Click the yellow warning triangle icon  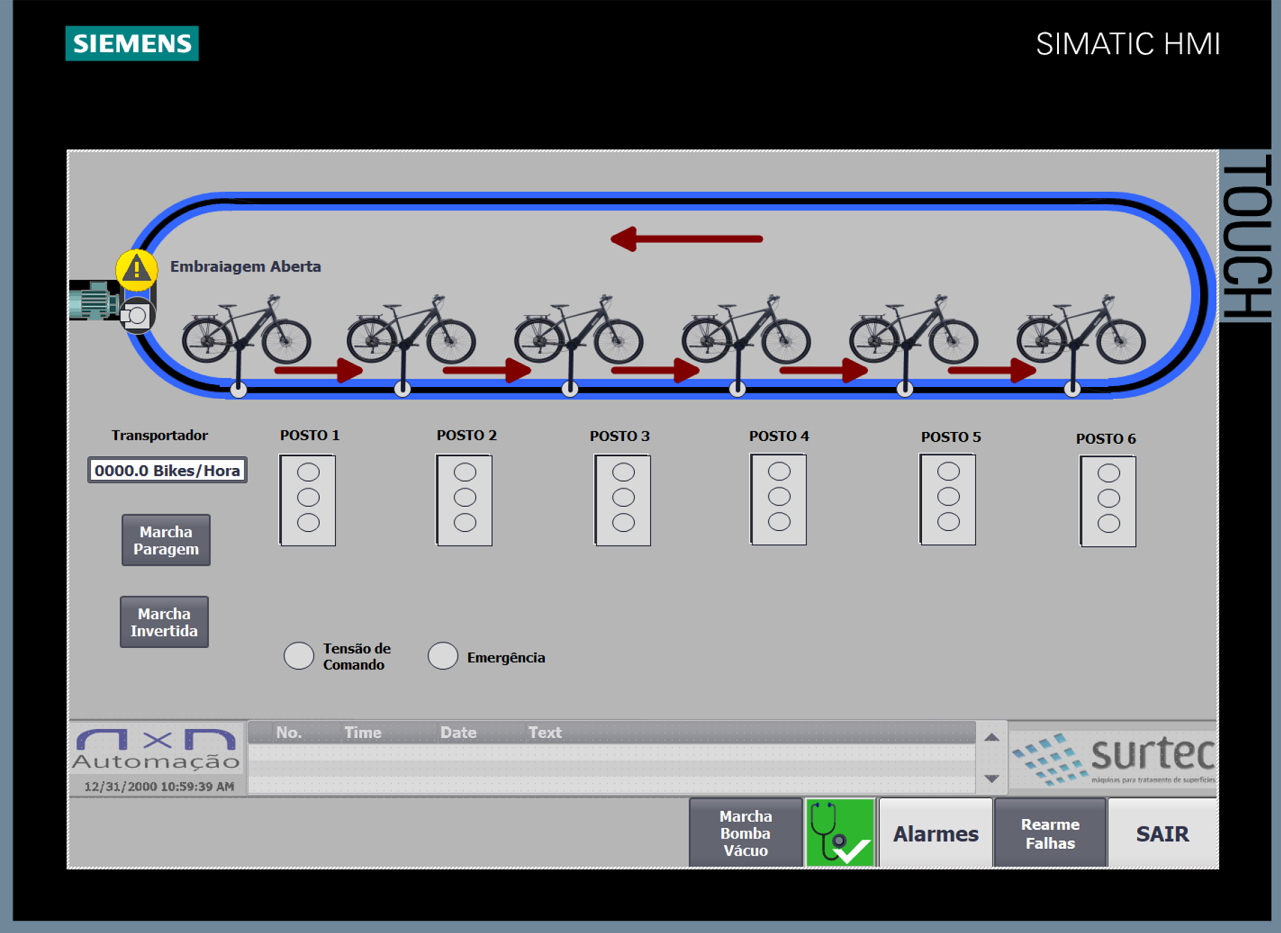[x=137, y=269]
